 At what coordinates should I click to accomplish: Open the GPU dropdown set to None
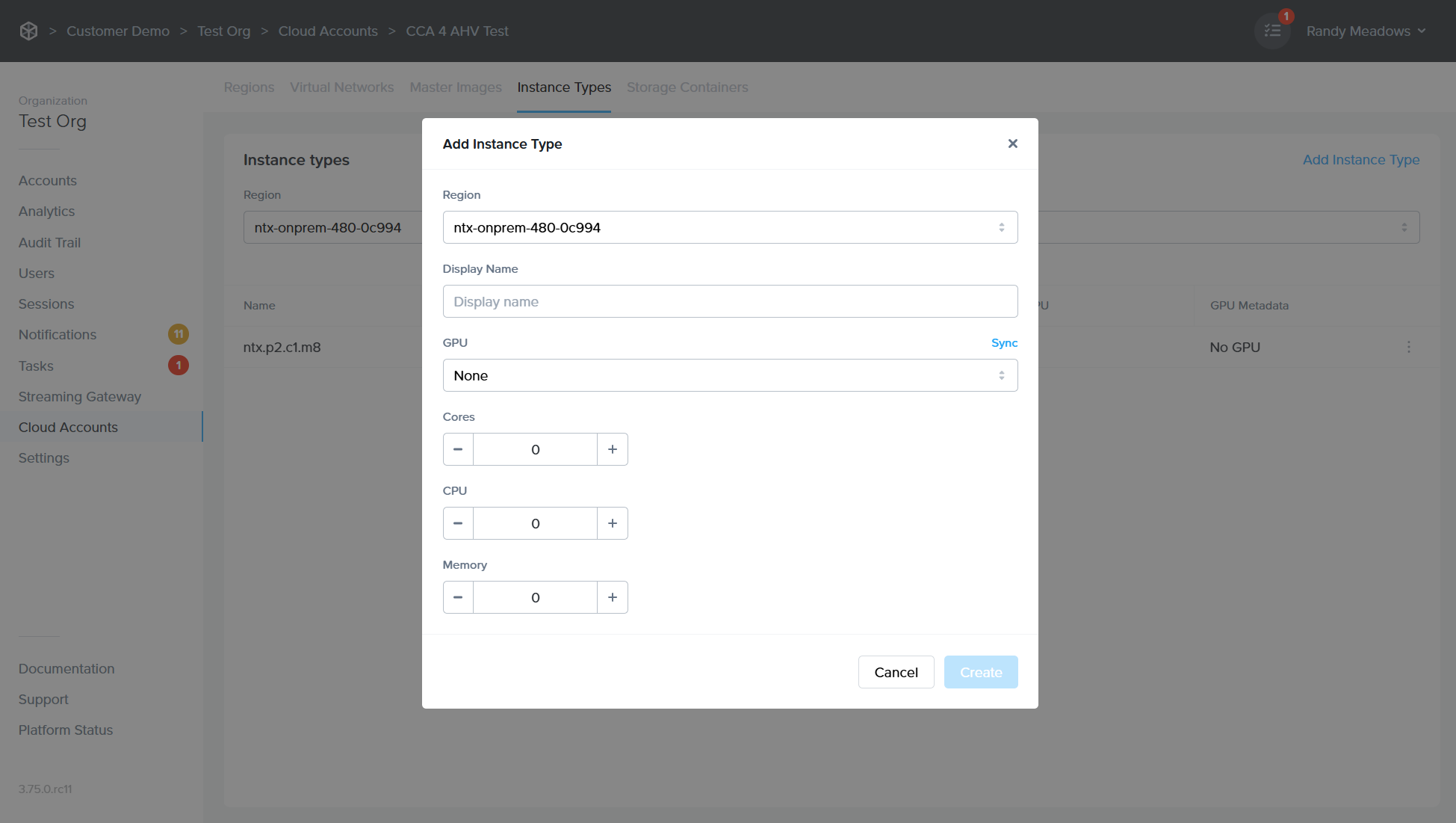click(x=730, y=374)
